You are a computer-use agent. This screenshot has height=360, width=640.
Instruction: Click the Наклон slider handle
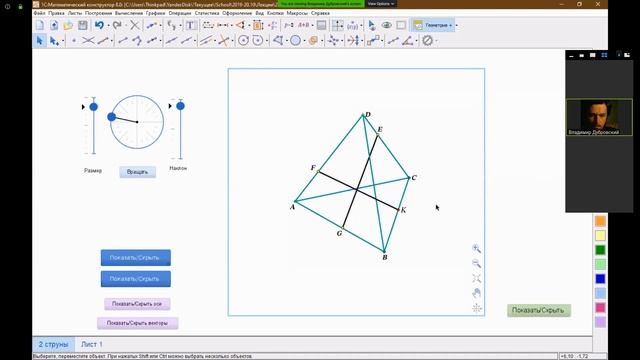[x=180, y=106]
